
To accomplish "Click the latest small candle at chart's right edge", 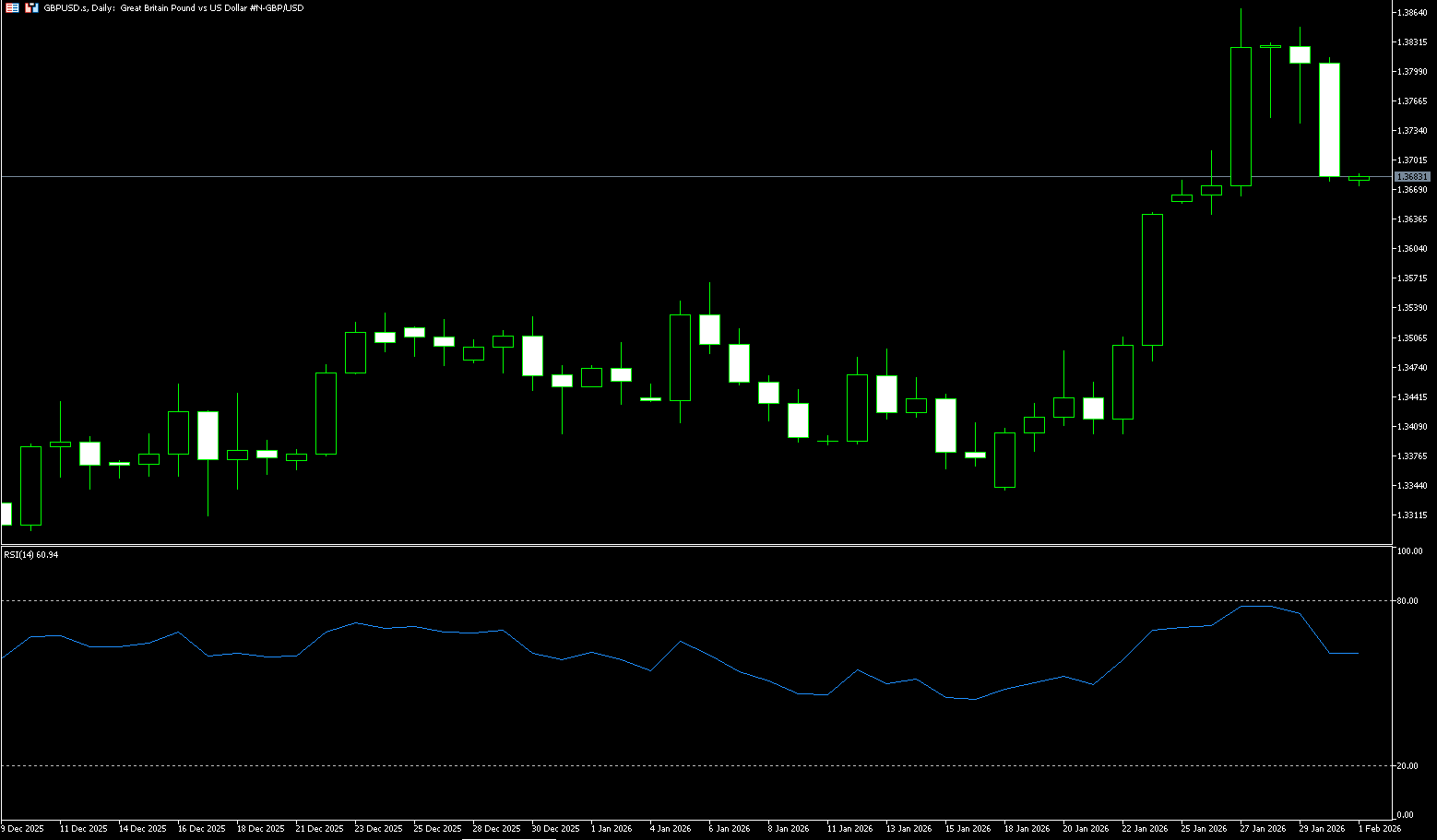I will click(x=1359, y=179).
